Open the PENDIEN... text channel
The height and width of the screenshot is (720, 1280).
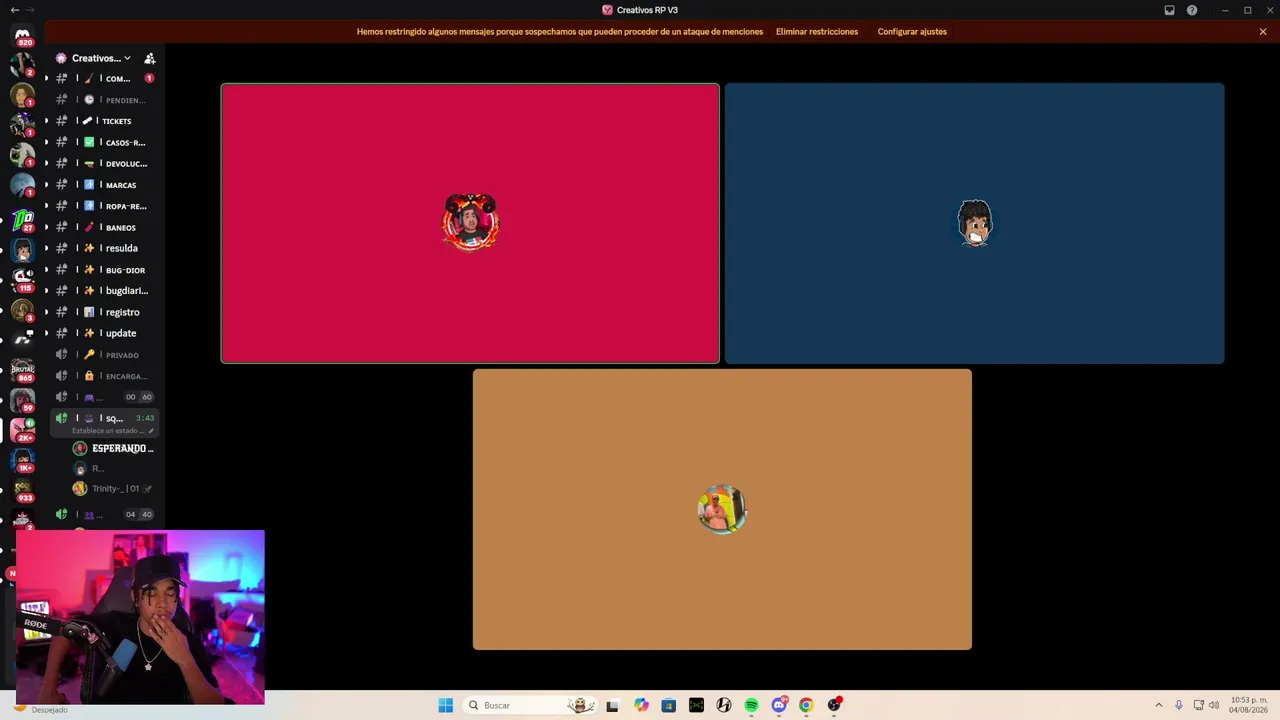pyautogui.click(x=105, y=100)
